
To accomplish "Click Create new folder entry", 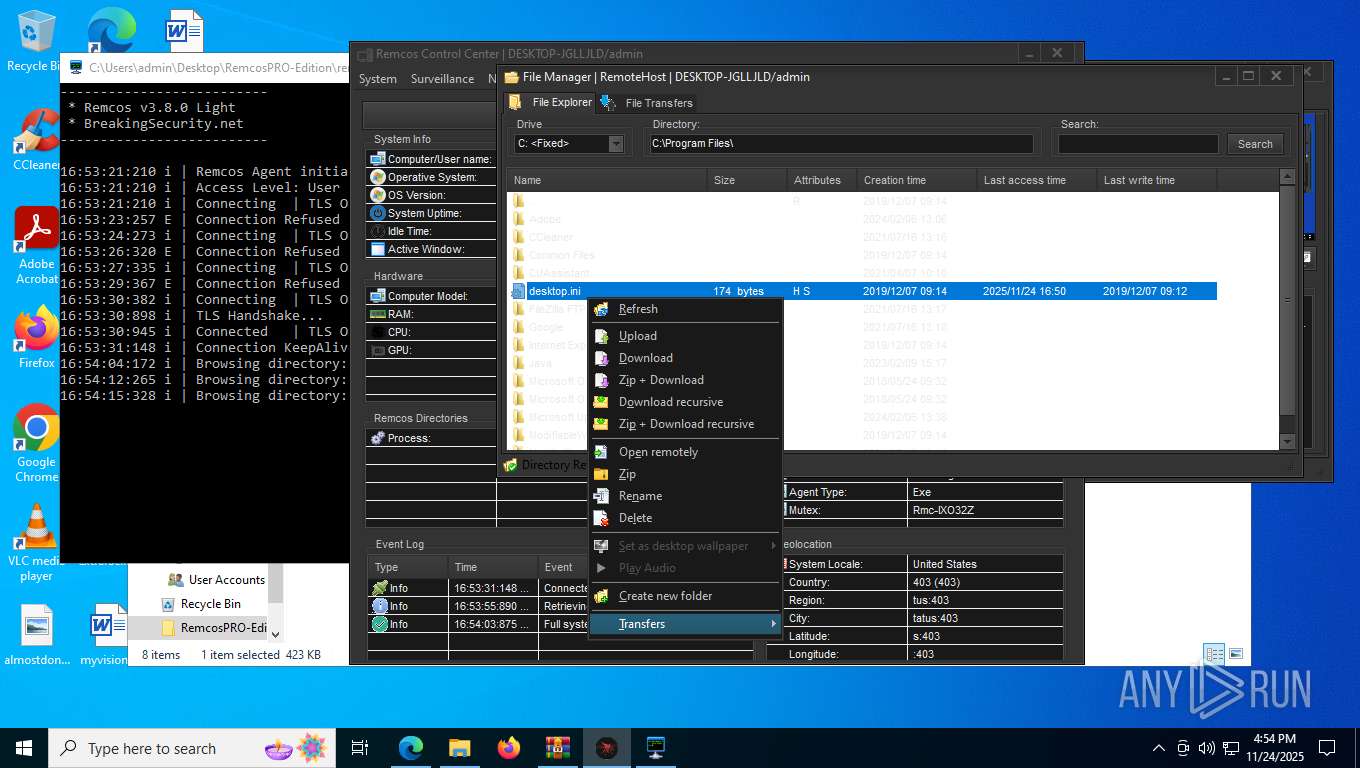I will (665, 596).
